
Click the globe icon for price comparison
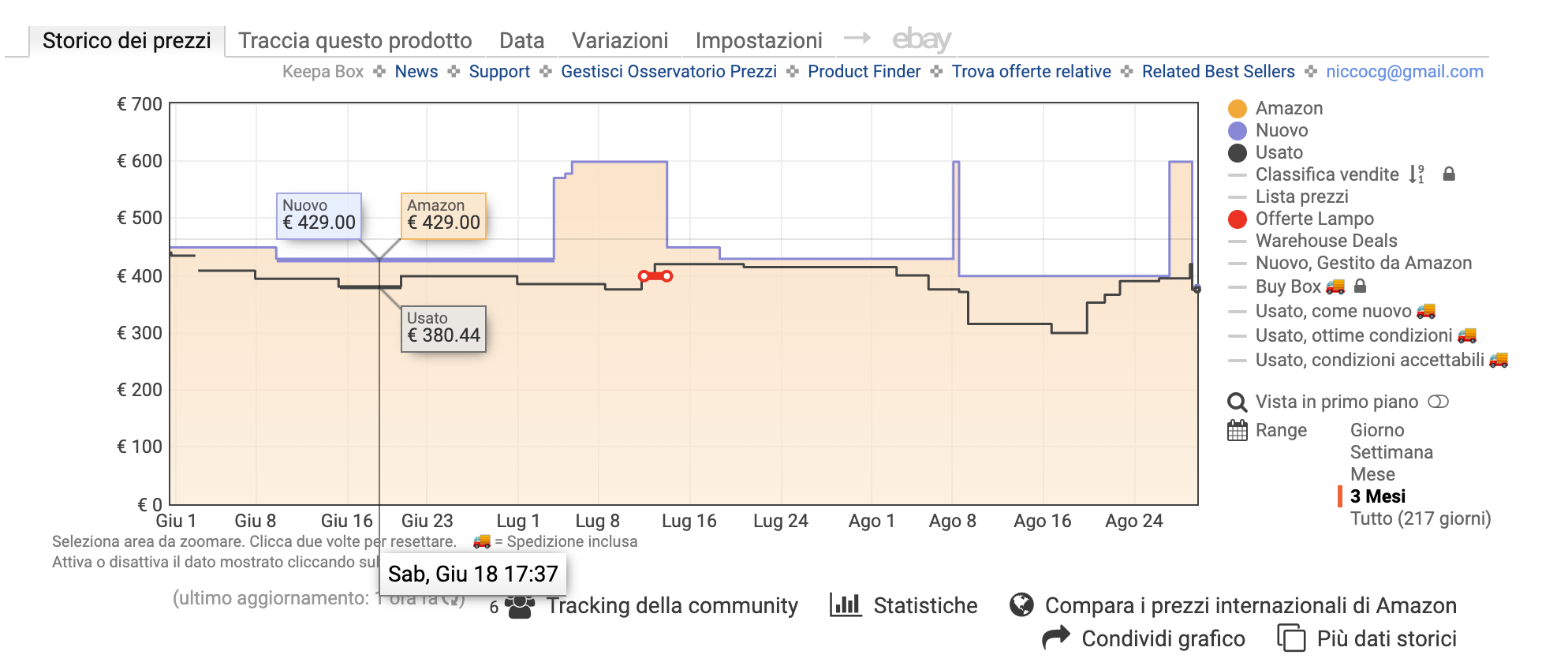click(x=1021, y=605)
